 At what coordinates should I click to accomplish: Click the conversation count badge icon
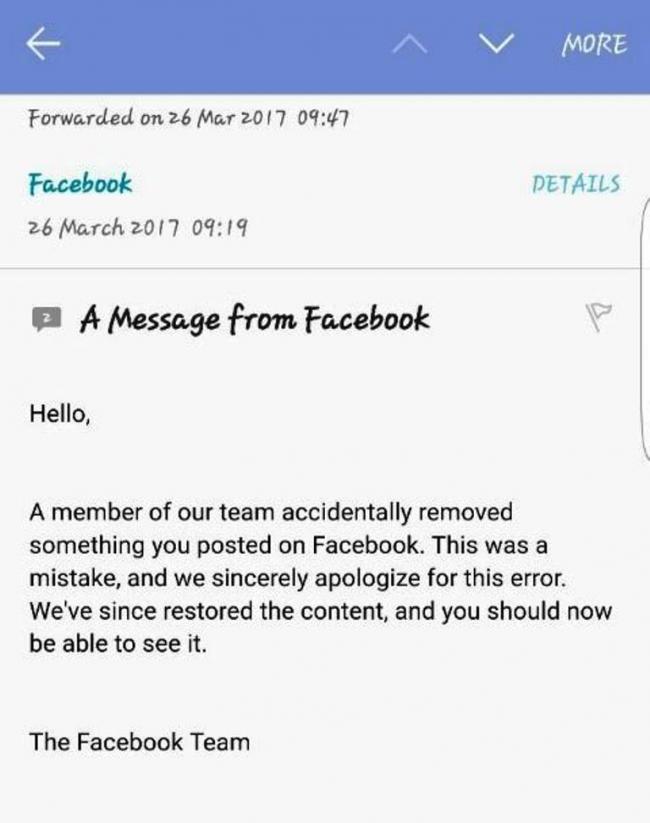pos(45,320)
